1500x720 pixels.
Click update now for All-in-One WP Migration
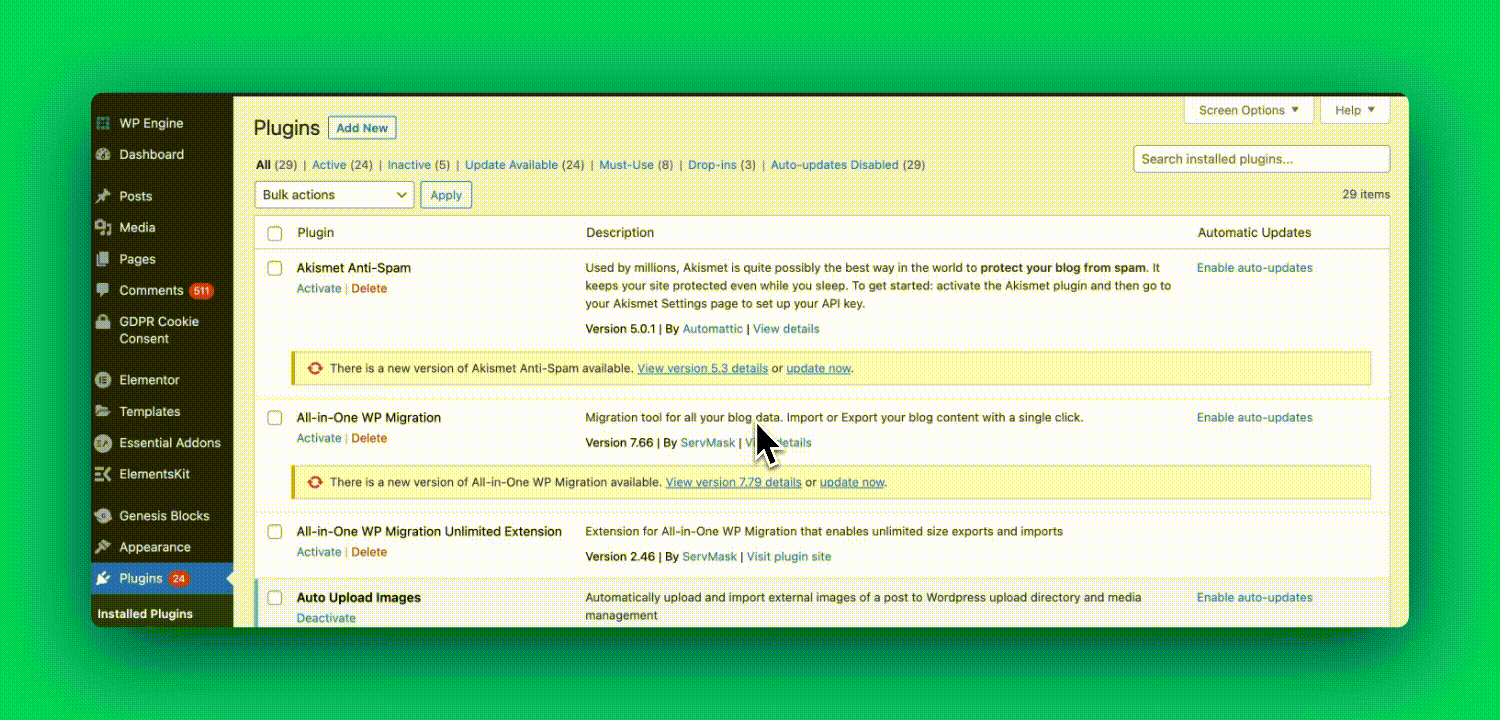[x=852, y=483]
